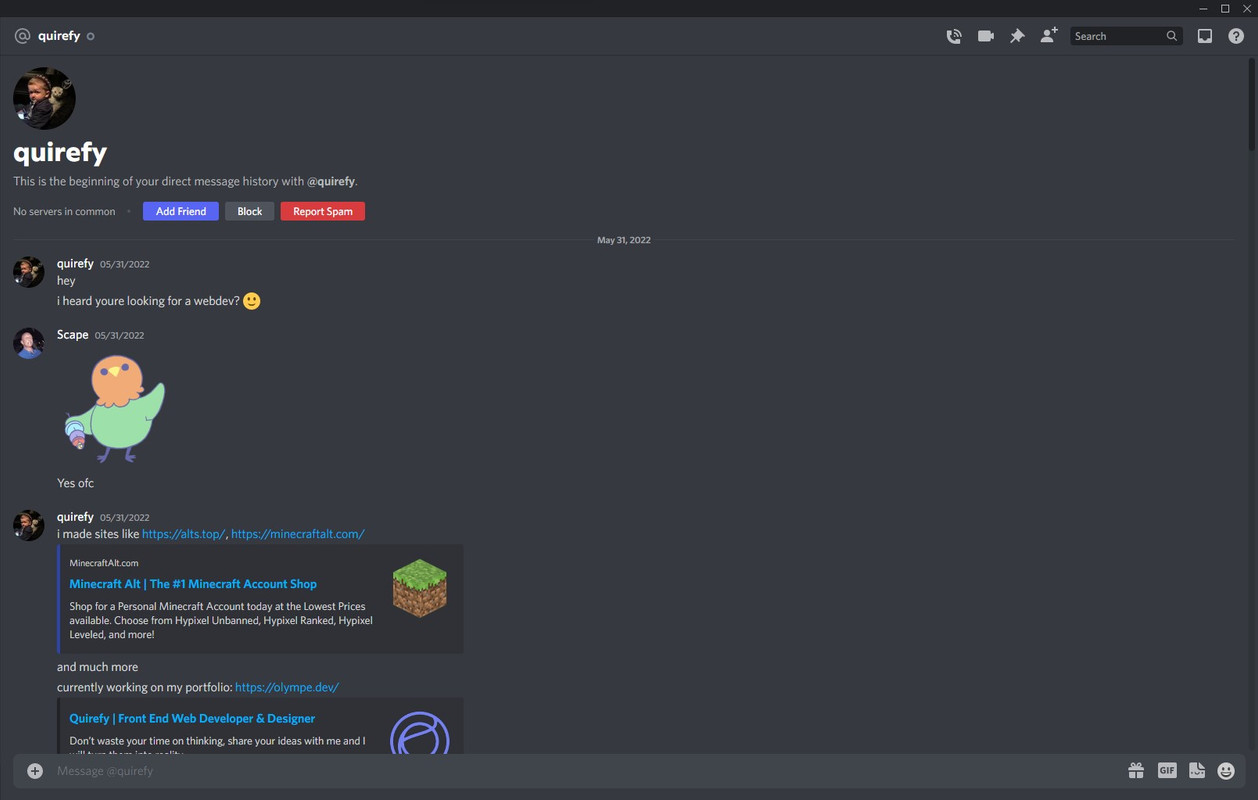Click the 'and much more' message
The height and width of the screenshot is (800, 1258).
coord(98,667)
